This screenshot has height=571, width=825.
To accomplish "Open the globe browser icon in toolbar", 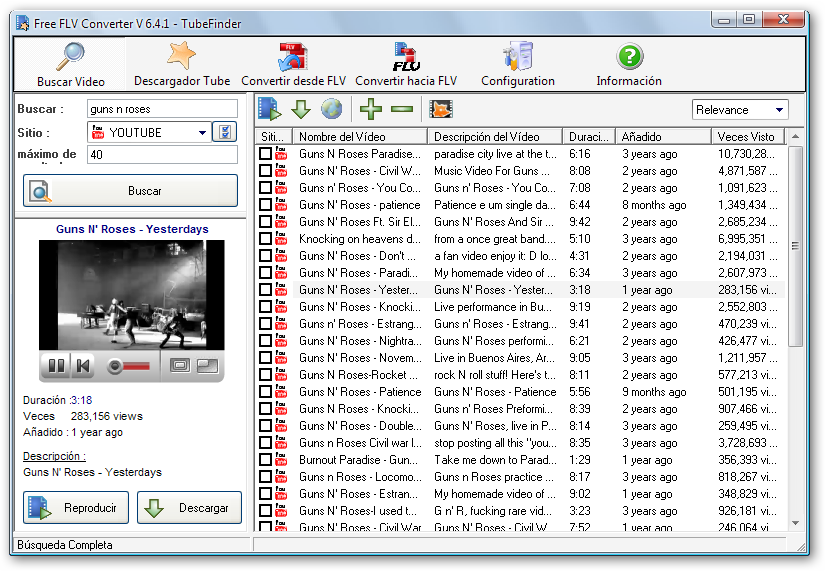I will point(331,109).
